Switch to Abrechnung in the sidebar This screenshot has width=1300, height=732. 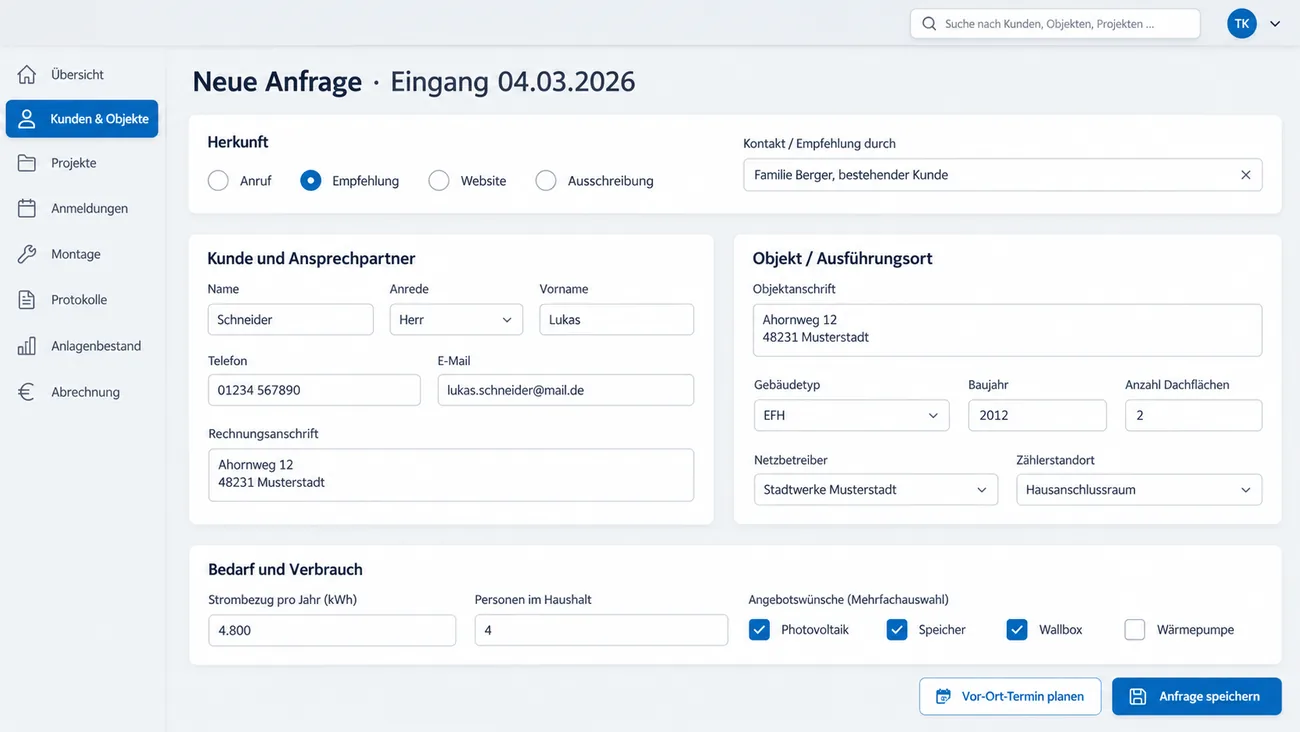click(82, 392)
